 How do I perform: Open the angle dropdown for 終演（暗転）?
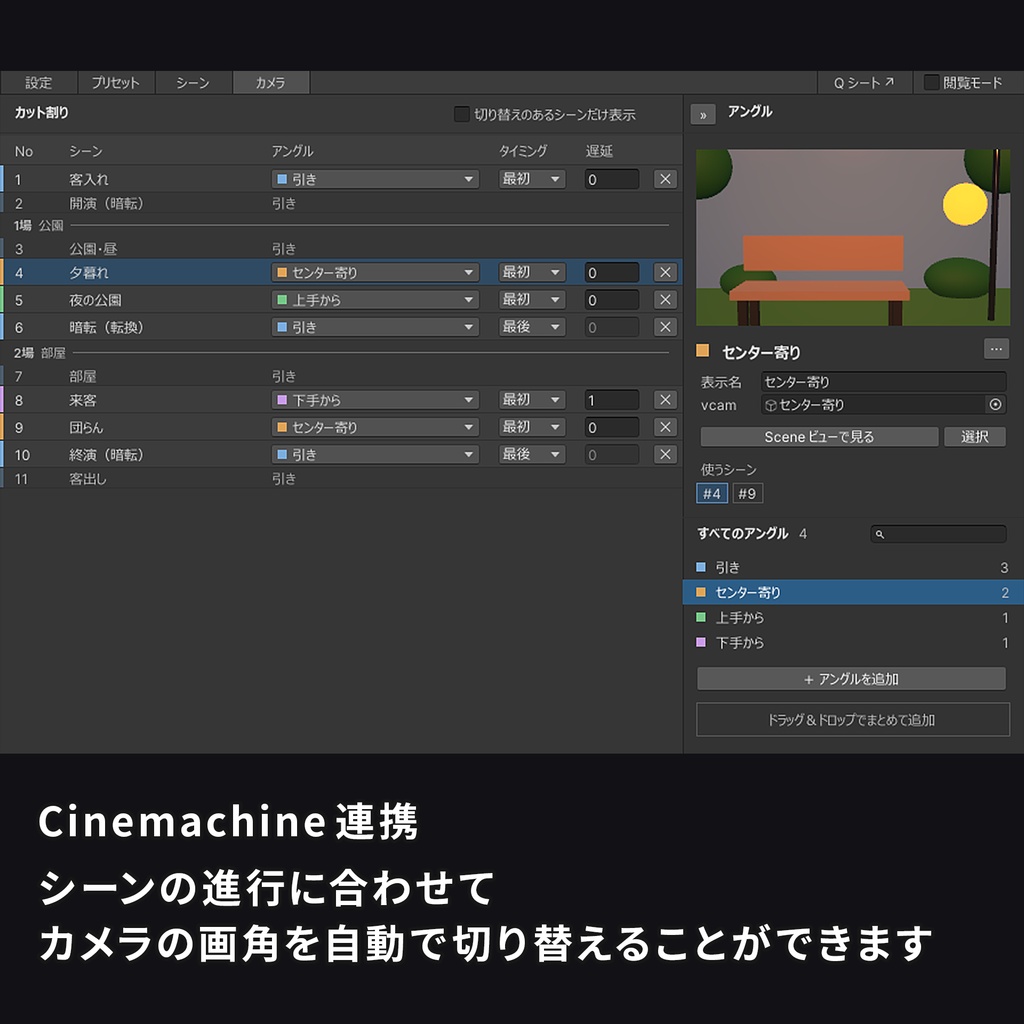click(x=375, y=455)
